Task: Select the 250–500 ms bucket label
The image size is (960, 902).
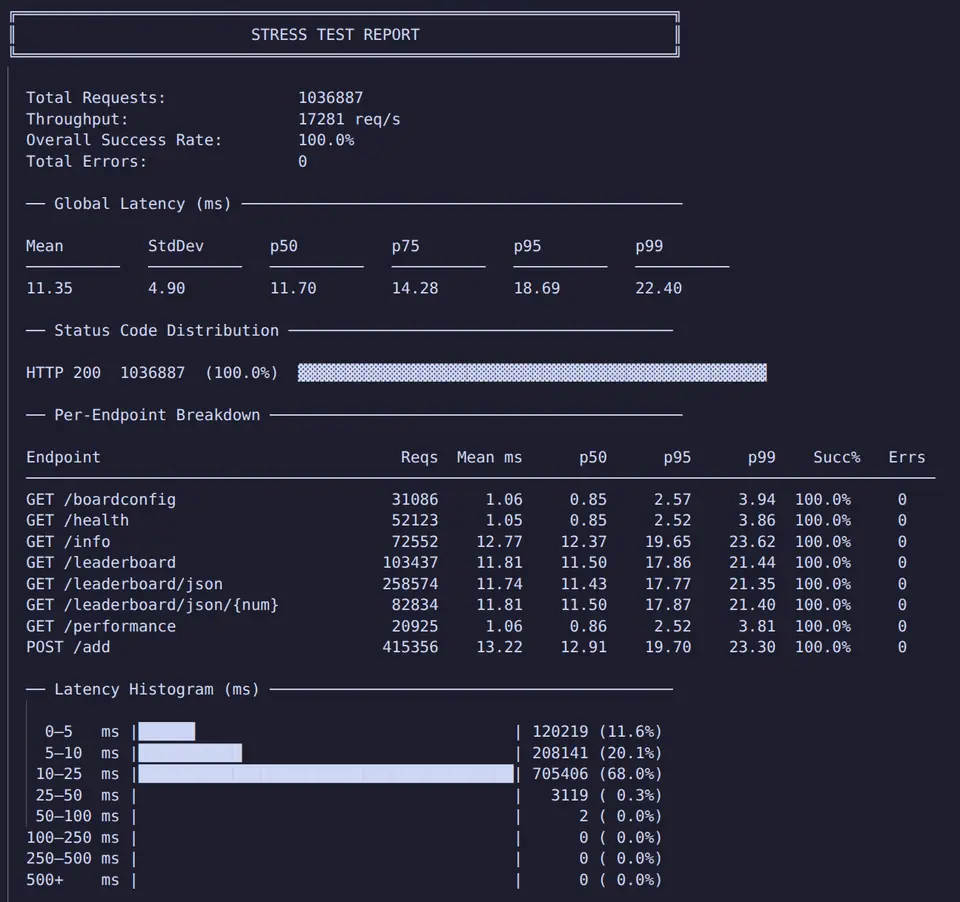Action: 72,858
